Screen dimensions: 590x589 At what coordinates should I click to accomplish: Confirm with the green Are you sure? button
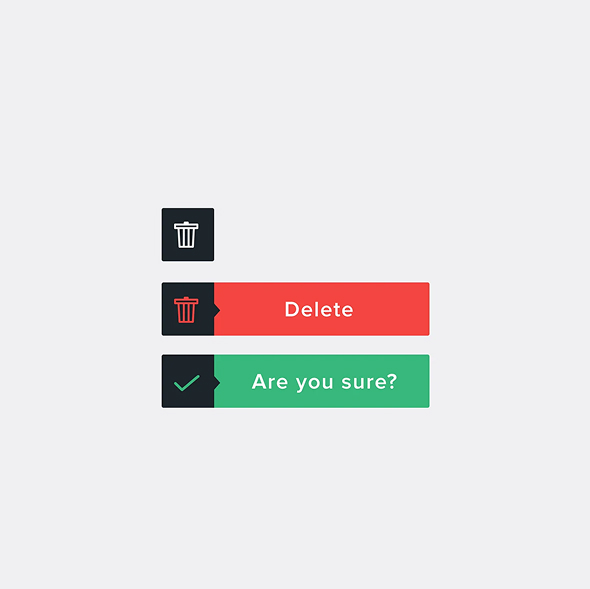[322, 381]
